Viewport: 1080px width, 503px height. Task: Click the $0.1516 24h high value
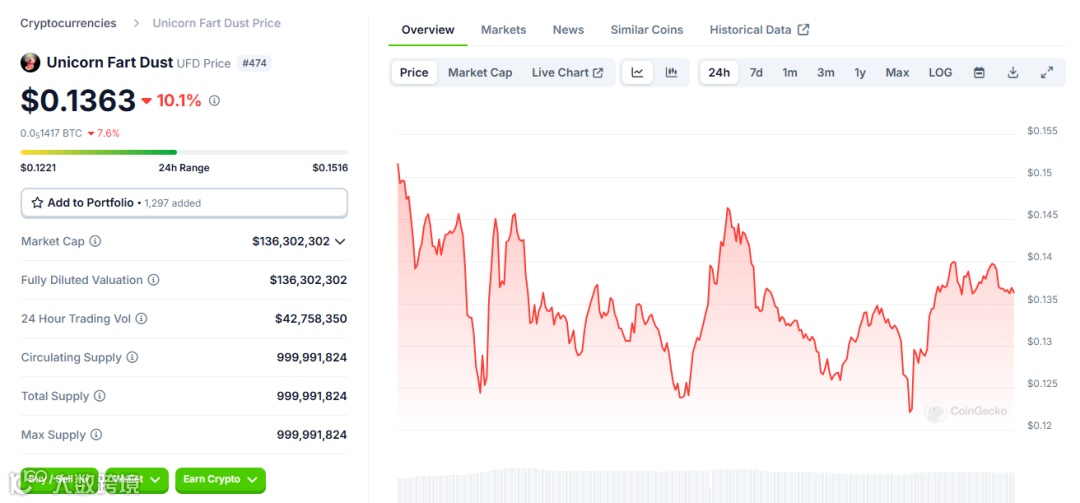tap(330, 167)
